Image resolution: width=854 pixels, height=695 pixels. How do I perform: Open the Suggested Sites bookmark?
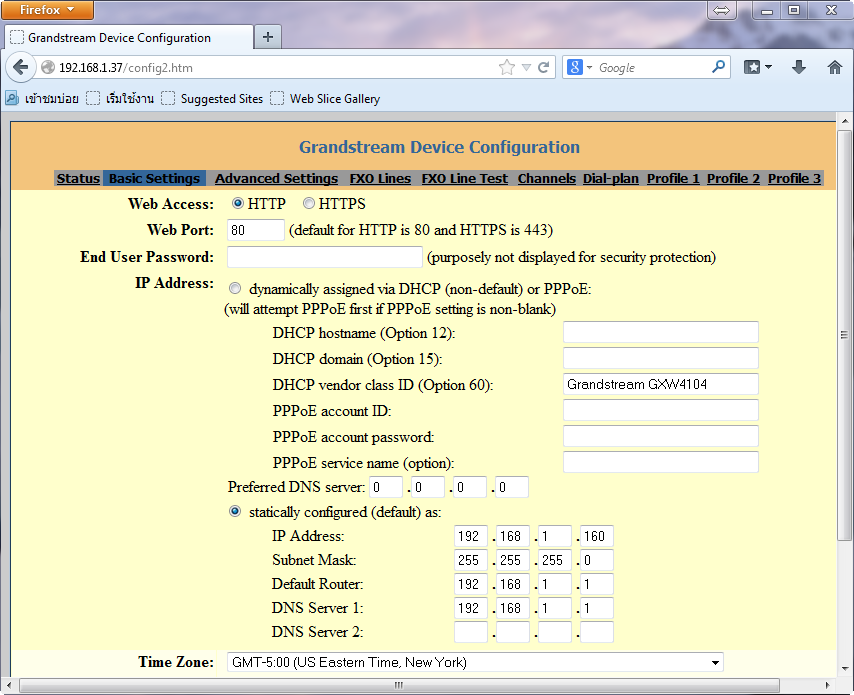pyautogui.click(x=212, y=99)
